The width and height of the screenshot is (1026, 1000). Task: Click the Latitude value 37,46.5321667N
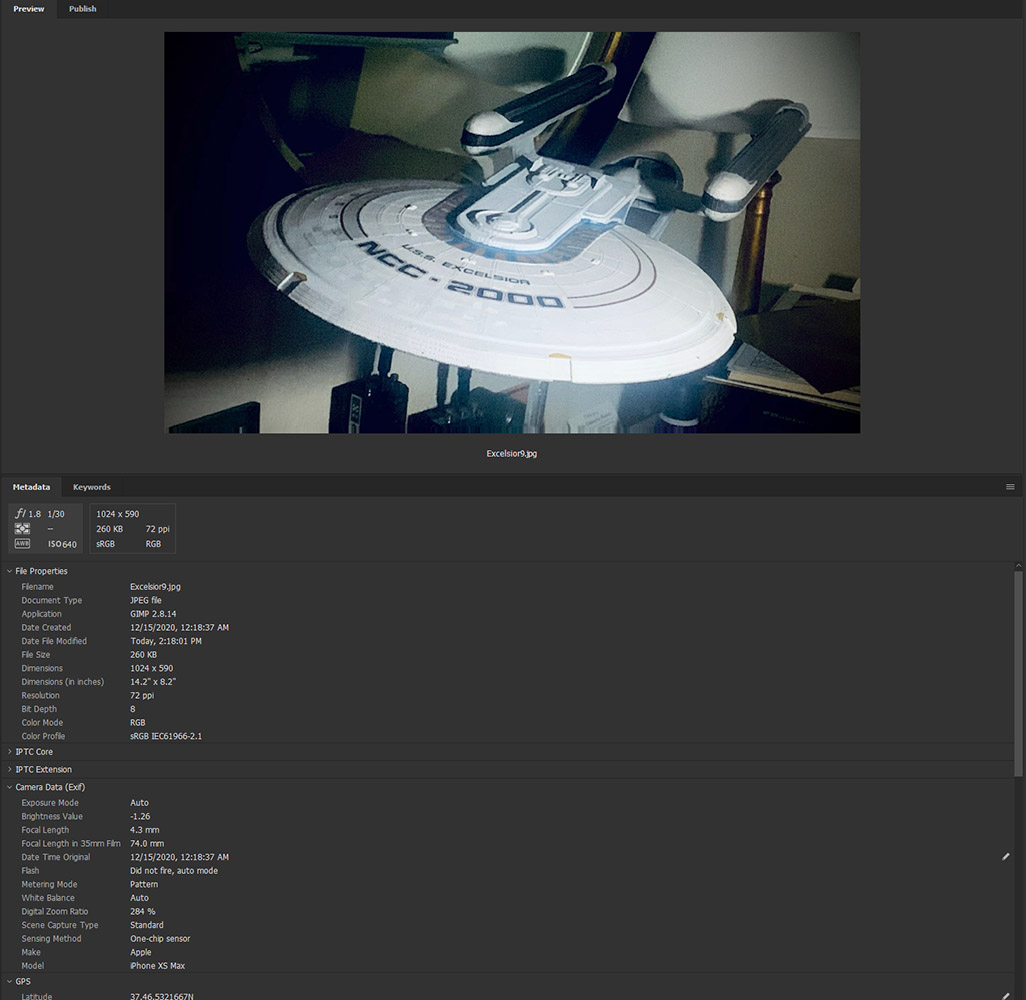pyautogui.click(x=161, y=996)
